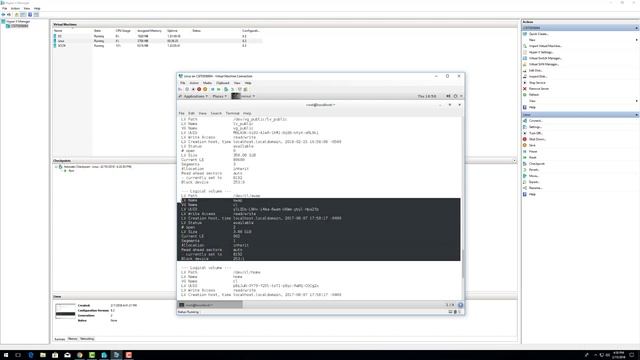Screen dimensions: 640x360
Task: Click Import Virtual Machine in Actions pane
Action: tap(545, 46)
